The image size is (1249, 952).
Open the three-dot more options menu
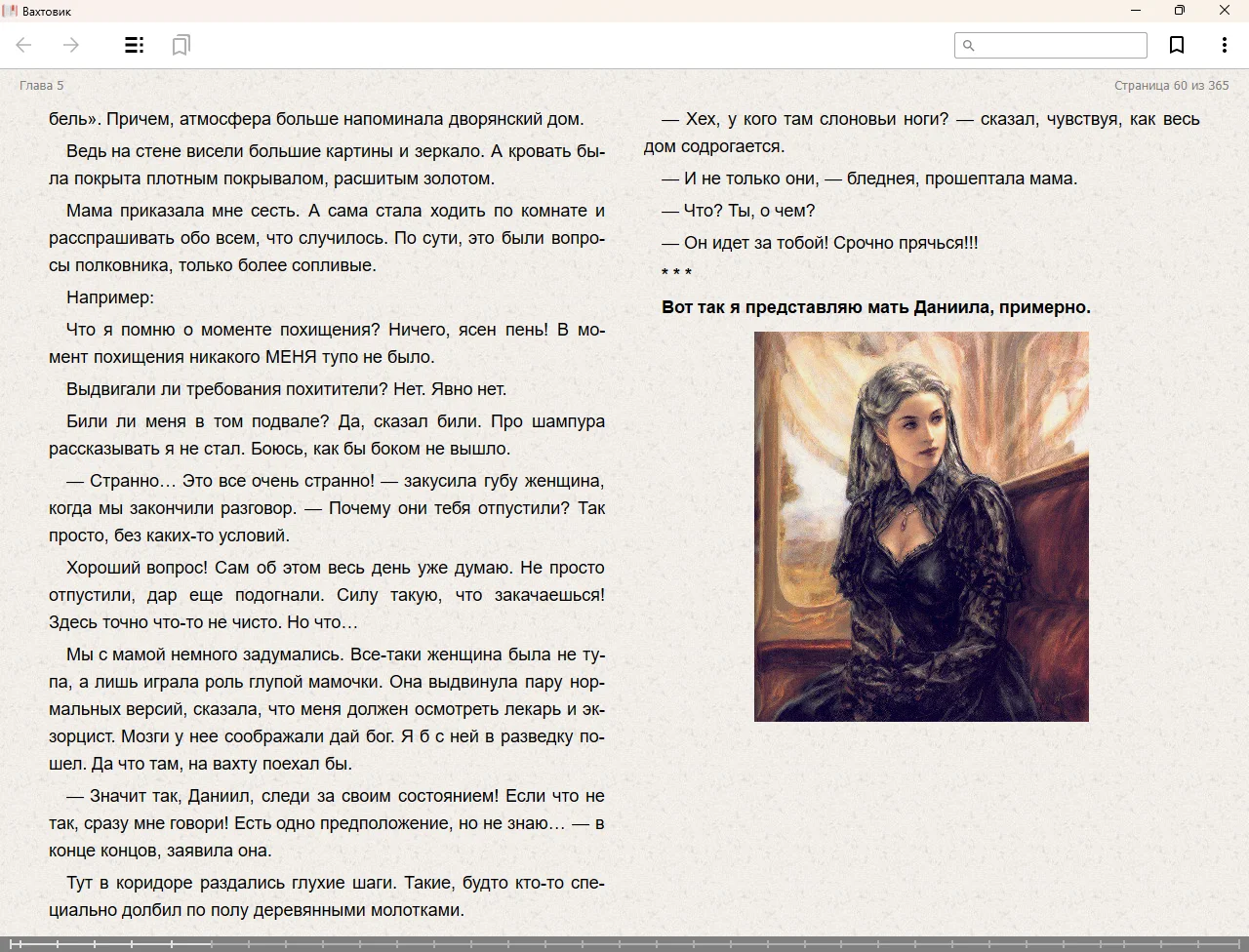coord(1224,45)
